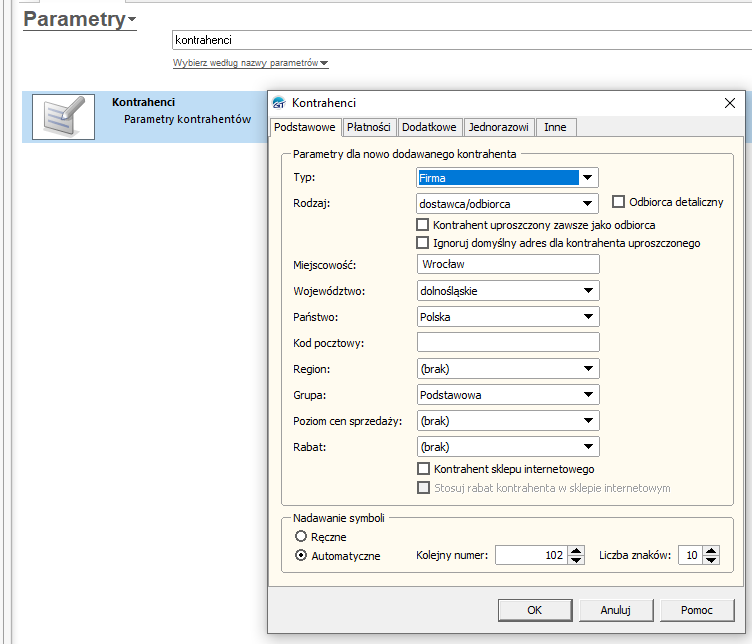752x644 pixels.
Task: Open the Jednorazowi tab
Action: (x=498, y=127)
